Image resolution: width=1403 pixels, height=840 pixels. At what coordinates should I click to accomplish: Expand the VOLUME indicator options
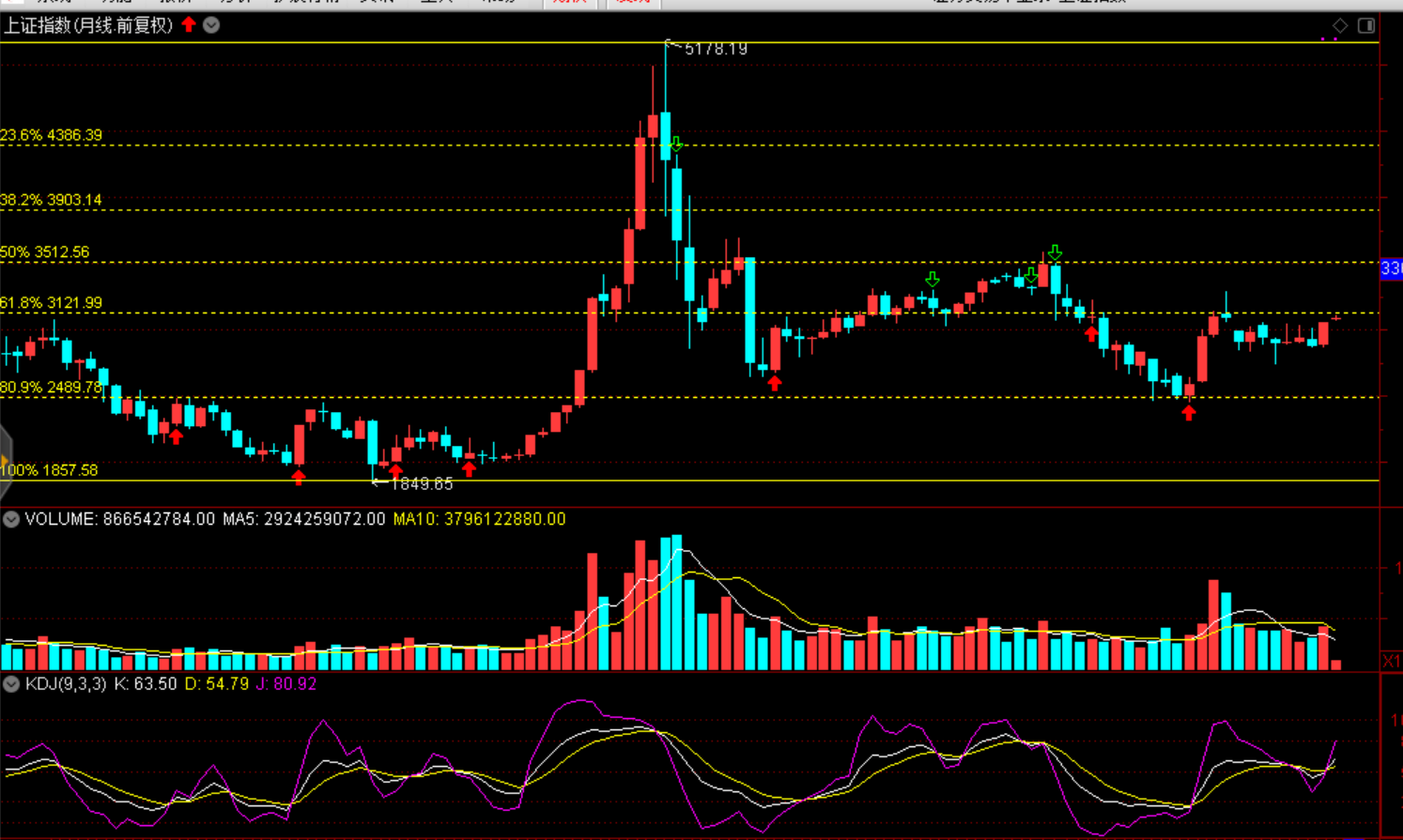11,519
